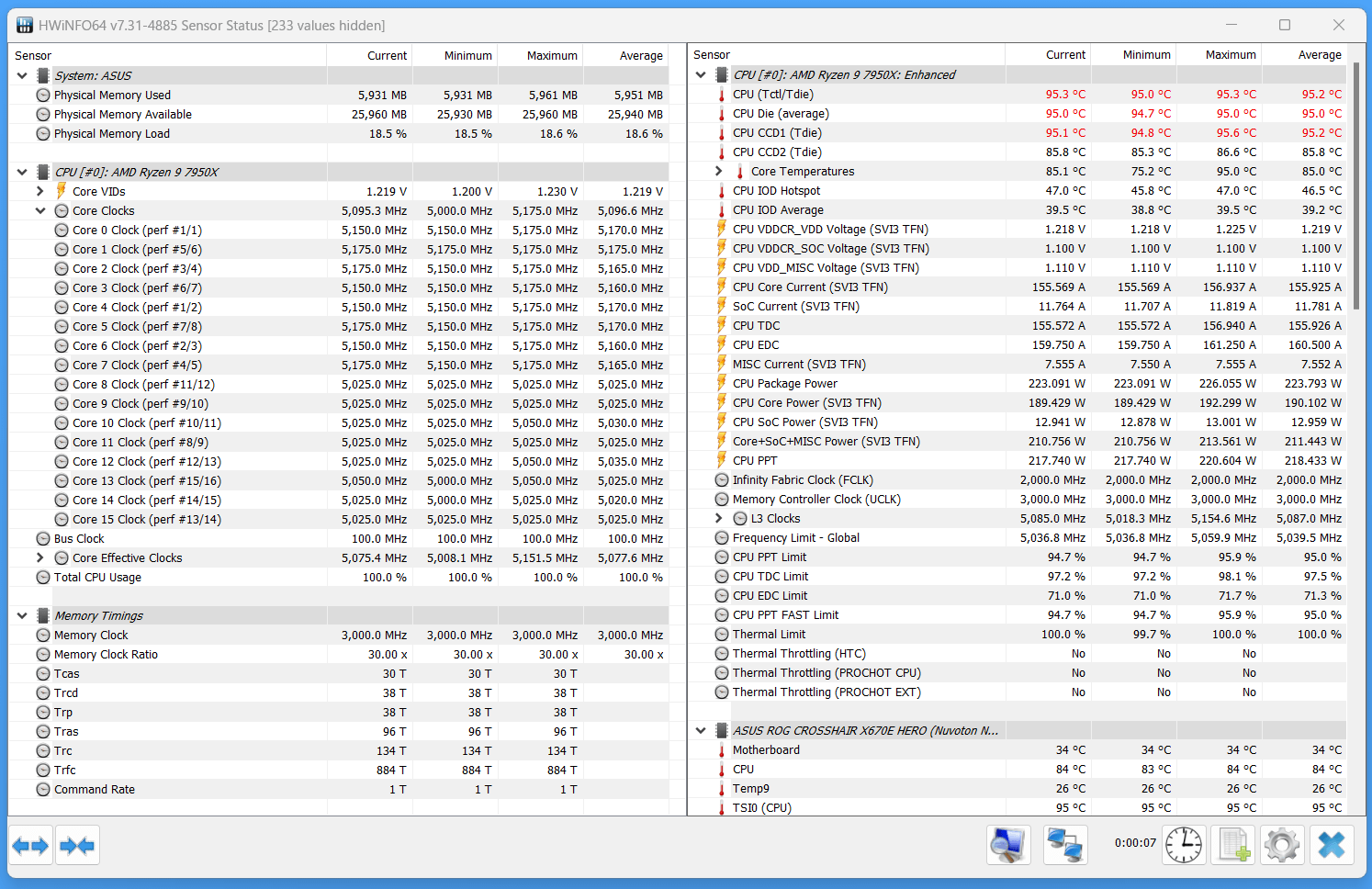The width and height of the screenshot is (1372, 889).
Task: Click the TSI0 (CPU) thermometer icon
Action: pyautogui.click(x=722, y=808)
